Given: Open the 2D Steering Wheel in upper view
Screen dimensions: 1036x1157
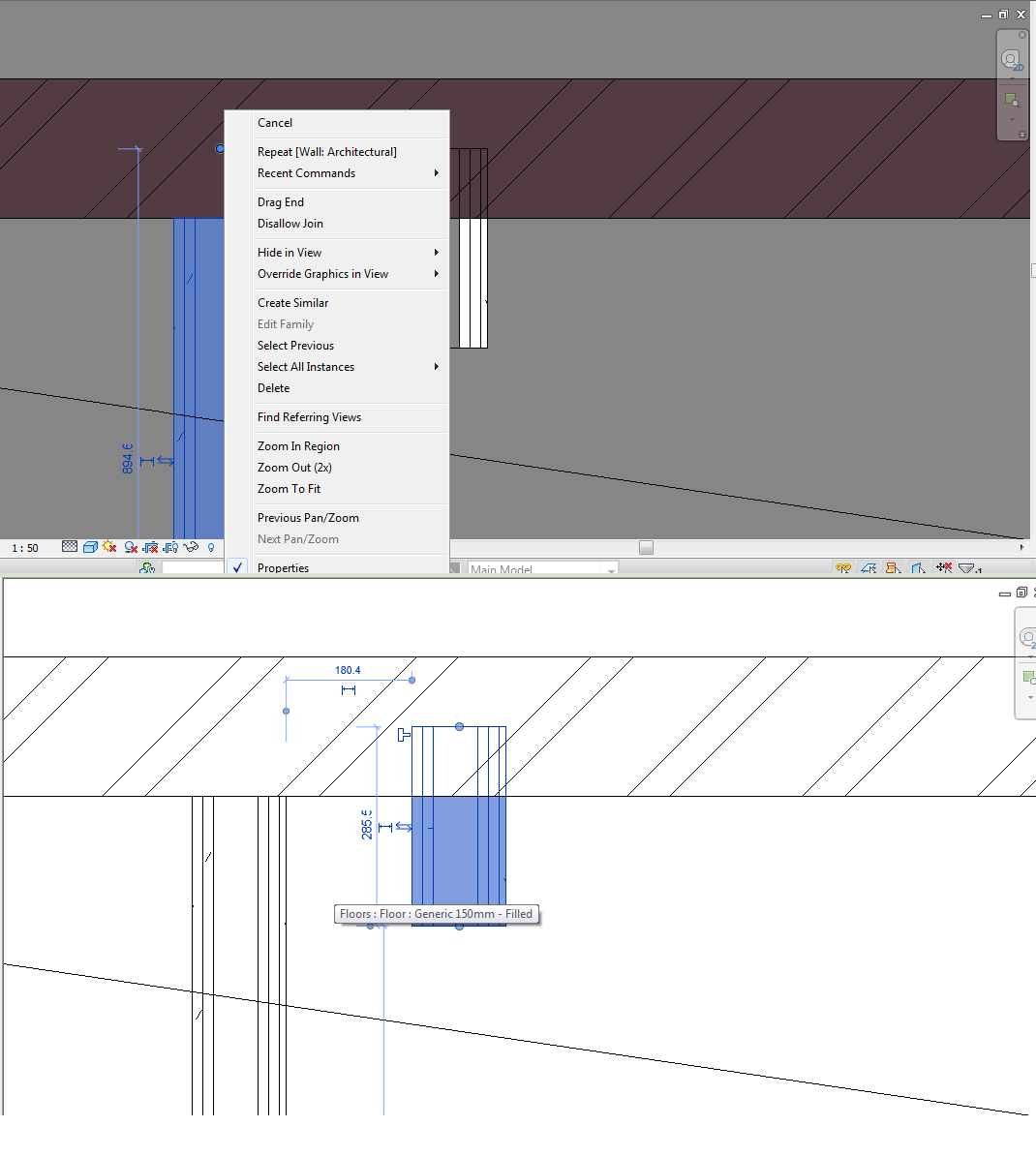Looking at the screenshot, I should pyautogui.click(x=1011, y=58).
